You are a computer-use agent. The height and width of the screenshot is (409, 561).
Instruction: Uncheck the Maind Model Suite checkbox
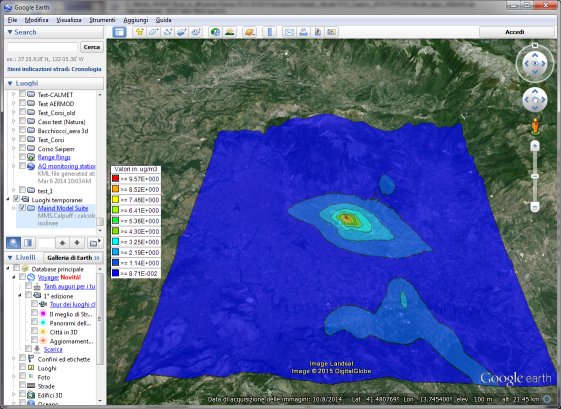[x=22, y=208]
